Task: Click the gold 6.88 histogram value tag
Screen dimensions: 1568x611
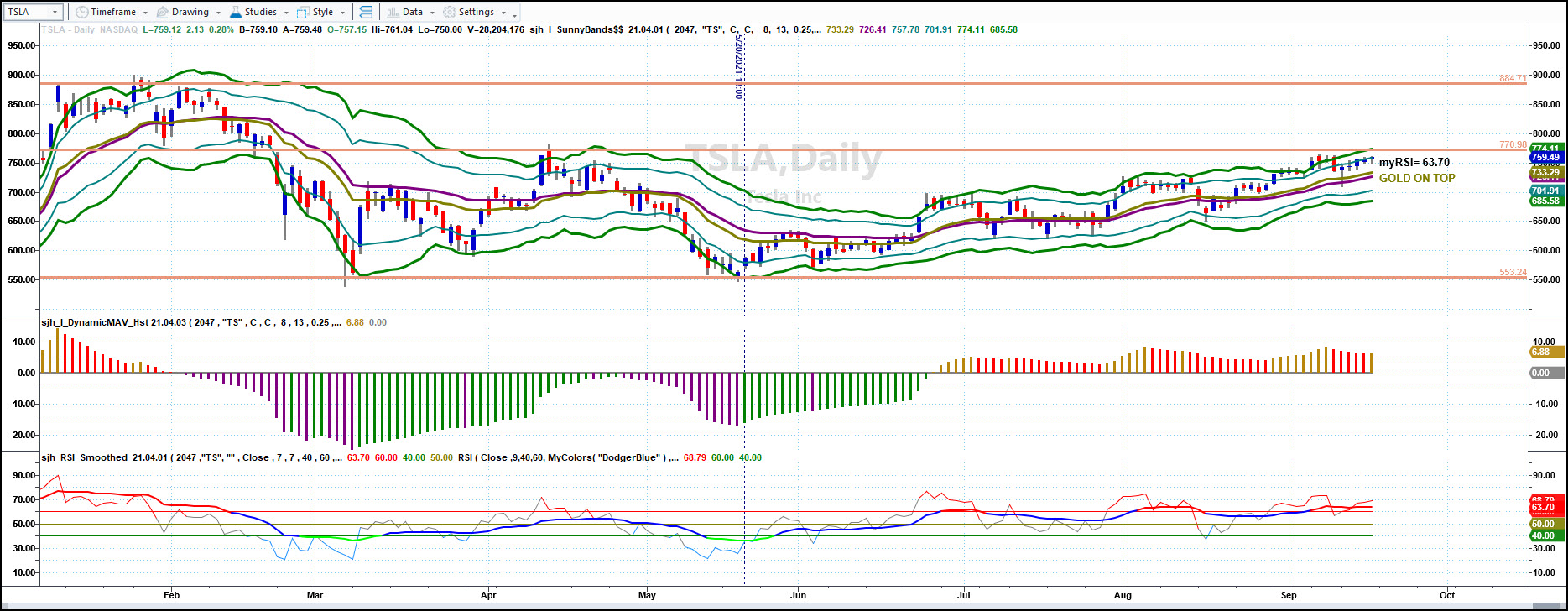Action: point(1547,352)
